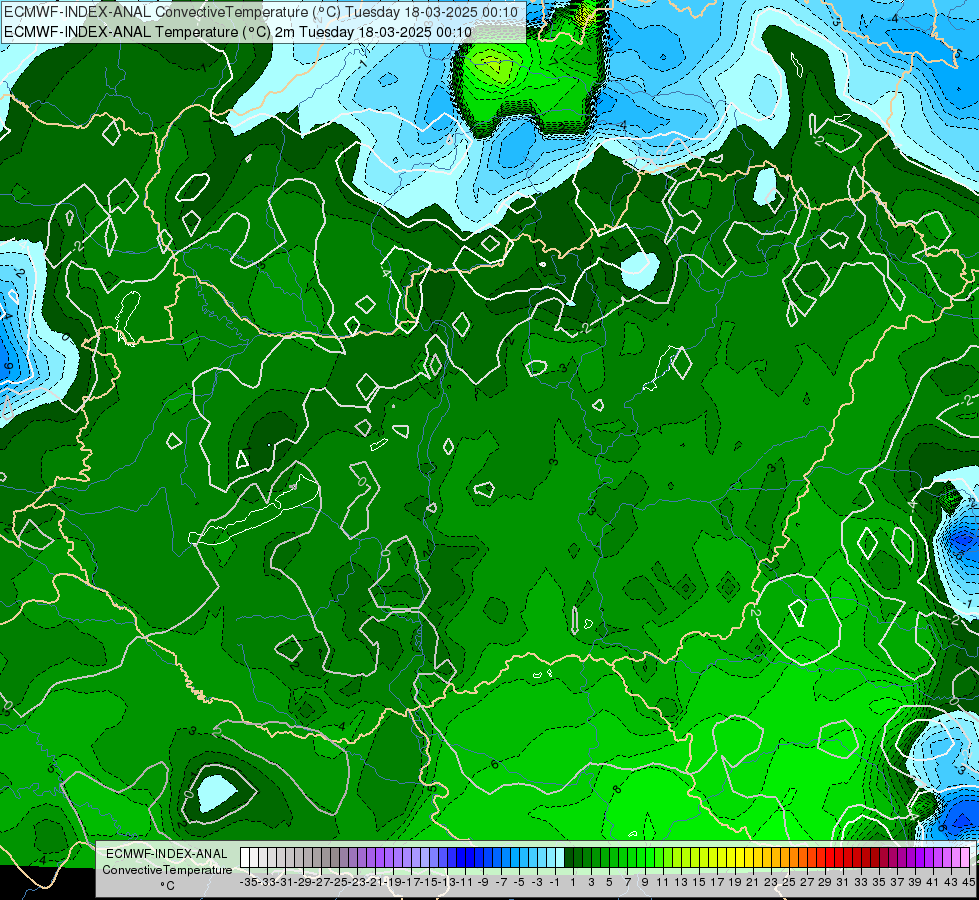This screenshot has height=900, width=979.
Task: Click the '7' legend scale value
Action: click(x=627, y=882)
